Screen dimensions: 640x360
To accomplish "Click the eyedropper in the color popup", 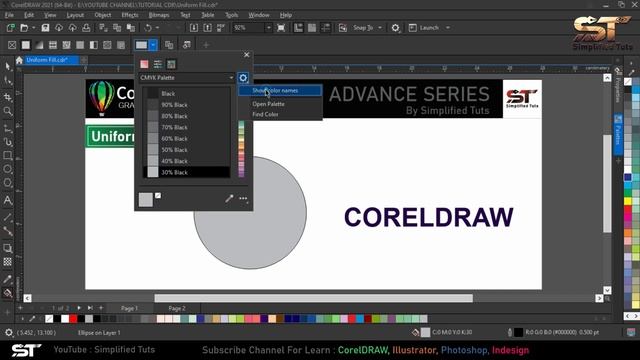I will coord(229,199).
